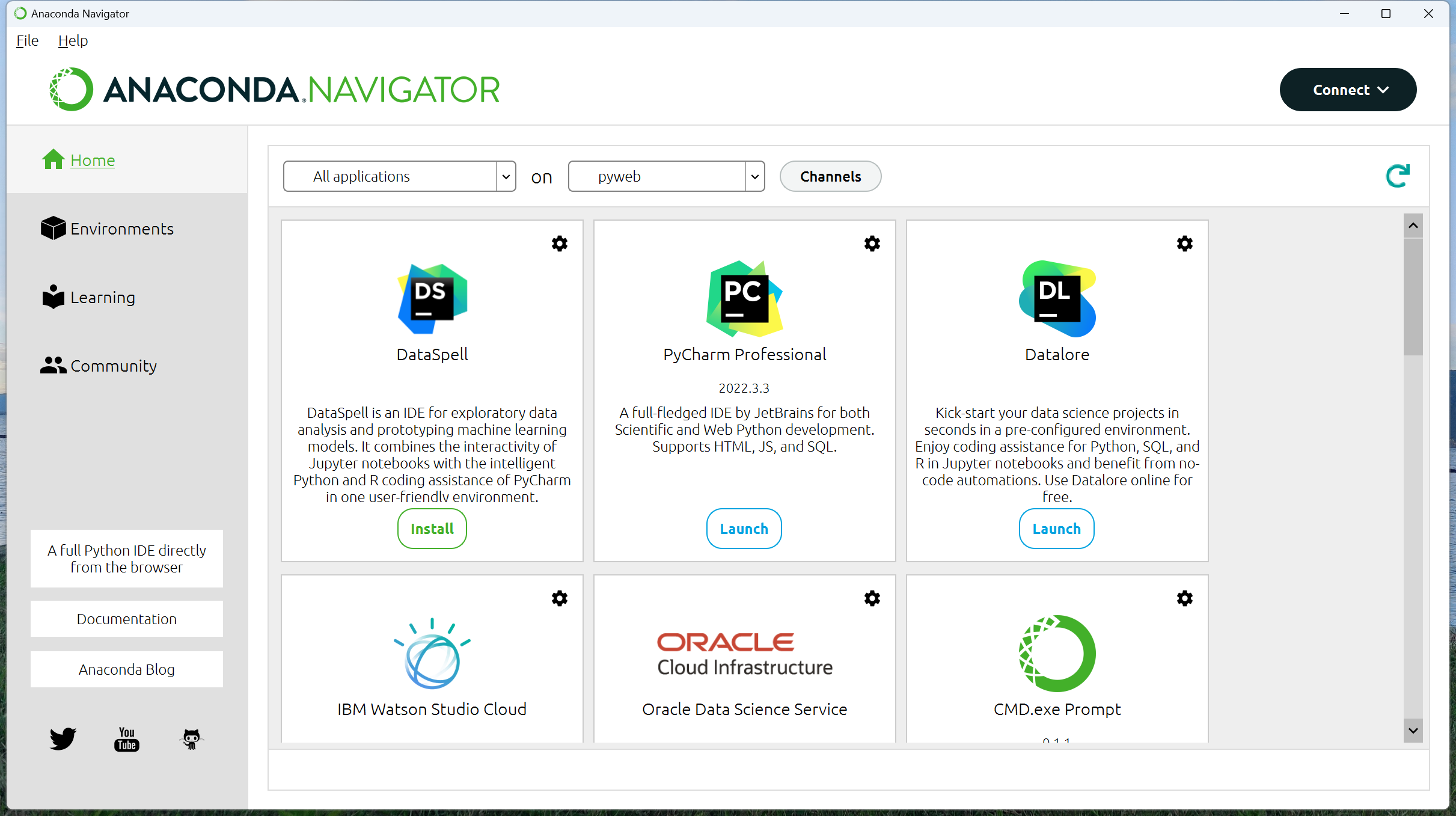Launch Datalore
This screenshot has height=816, width=1456.
(x=1057, y=529)
